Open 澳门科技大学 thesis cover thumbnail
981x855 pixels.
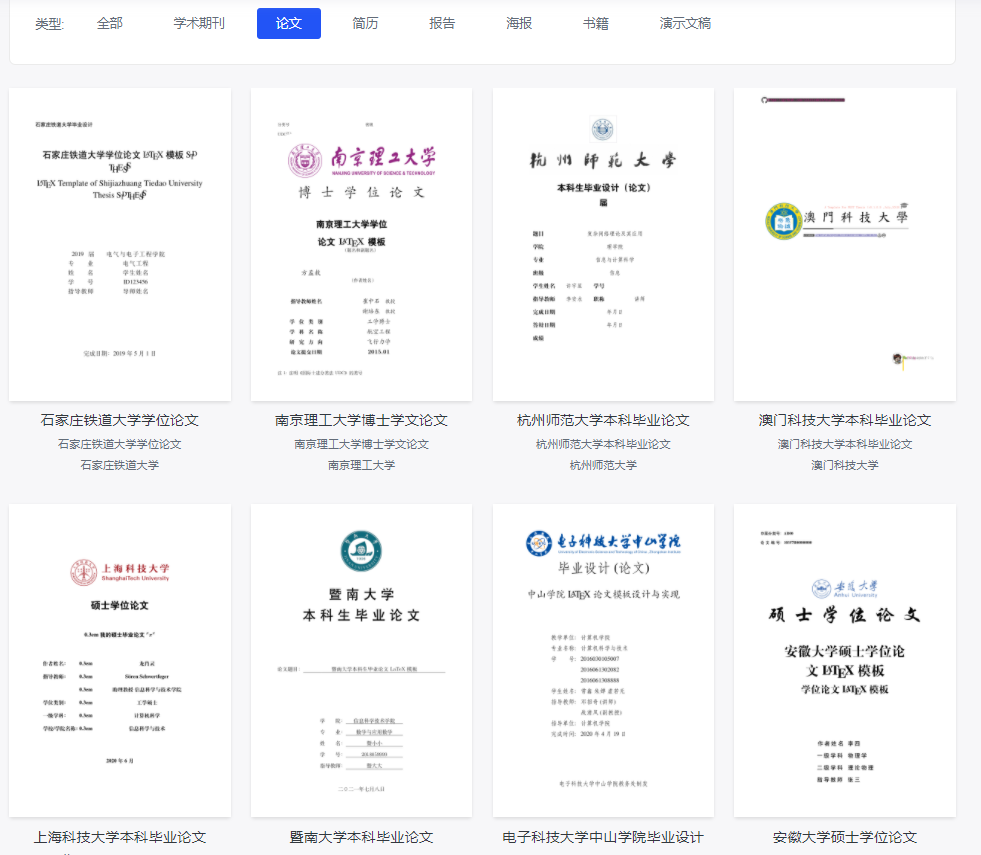pyautogui.click(x=845, y=245)
